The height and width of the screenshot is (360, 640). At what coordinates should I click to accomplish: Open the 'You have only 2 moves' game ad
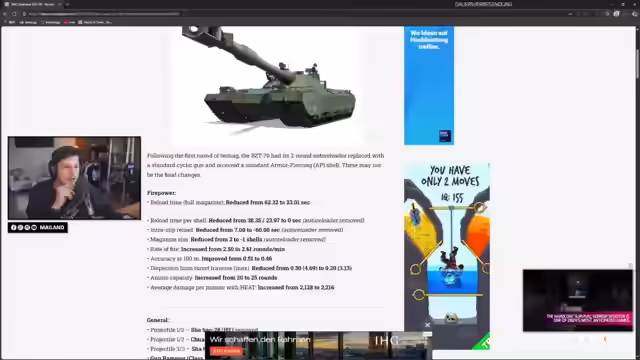tap(447, 256)
